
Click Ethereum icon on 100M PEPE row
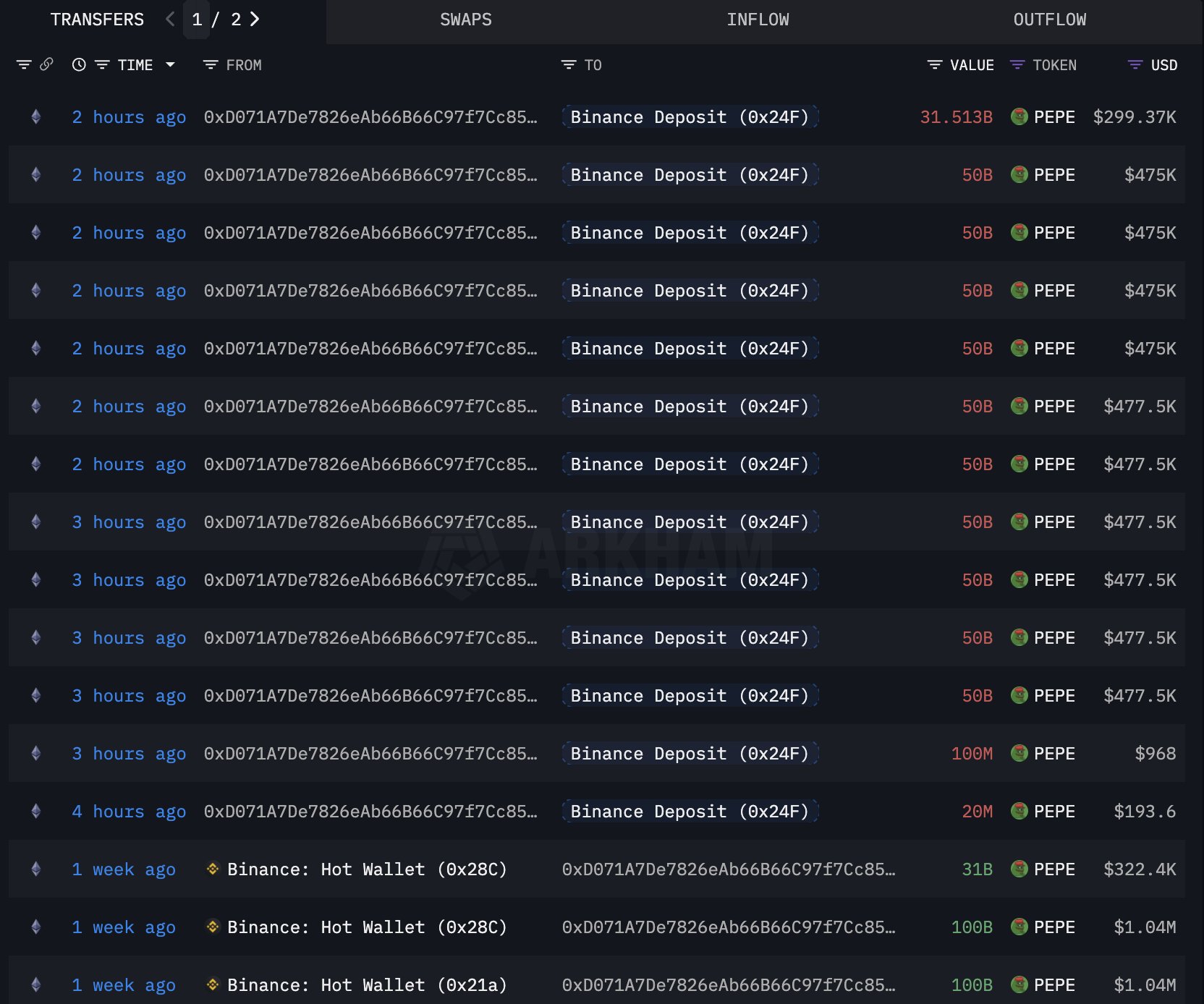tap(36, 753)
